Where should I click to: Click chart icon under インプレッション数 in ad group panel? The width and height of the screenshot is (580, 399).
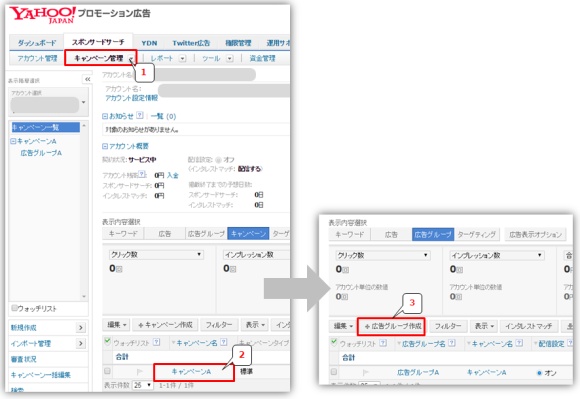pyautogui.click(x=459, y=270)
